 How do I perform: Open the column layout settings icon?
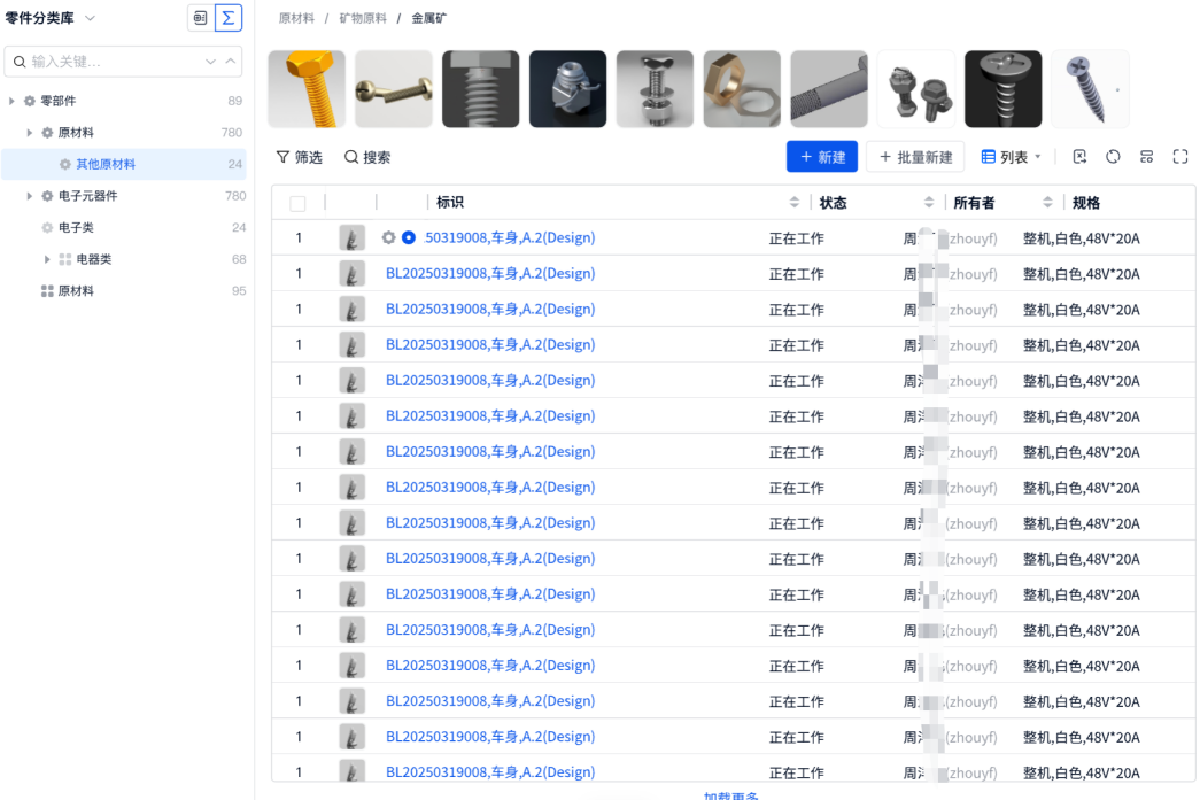click(1147, 157)
